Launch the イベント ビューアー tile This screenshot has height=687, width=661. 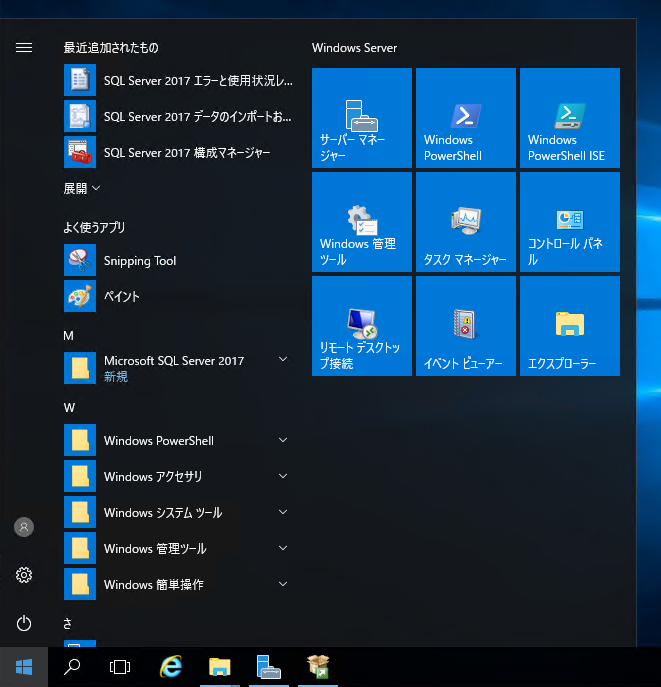[466, 326]
